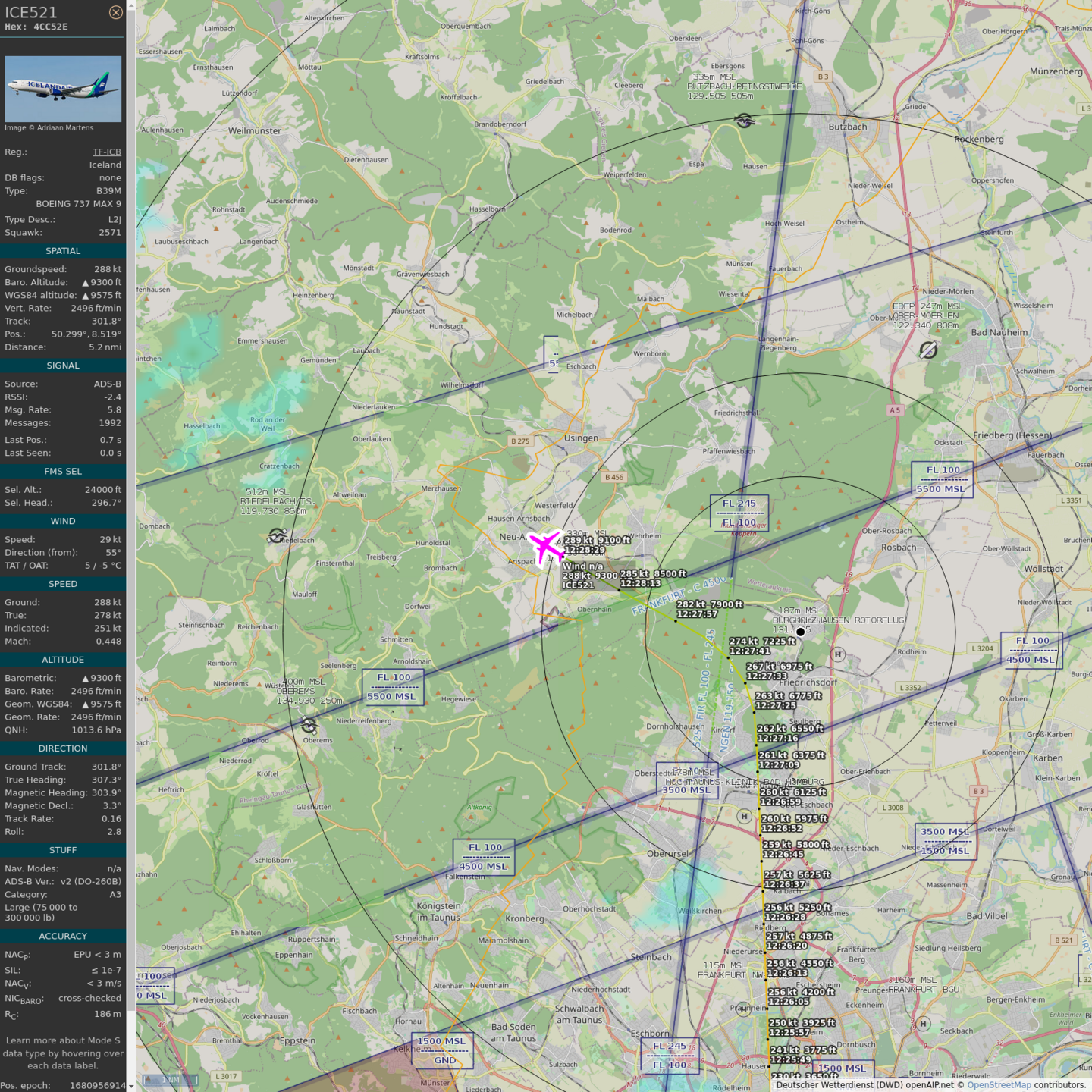Click the 12:27:57 track point label
1092x1092 pixels.
(697, 614)
